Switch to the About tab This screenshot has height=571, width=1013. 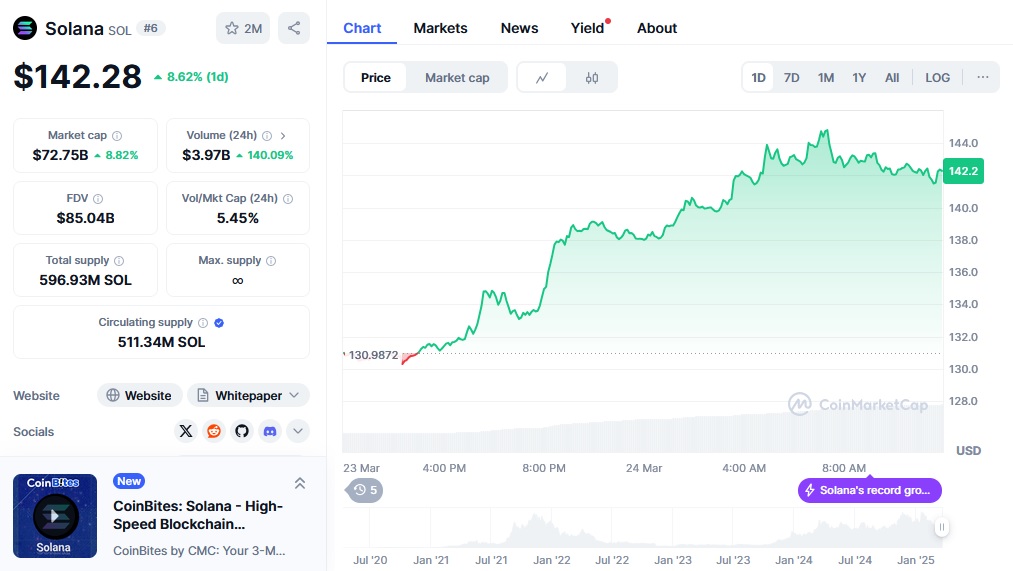coord(657,28)
